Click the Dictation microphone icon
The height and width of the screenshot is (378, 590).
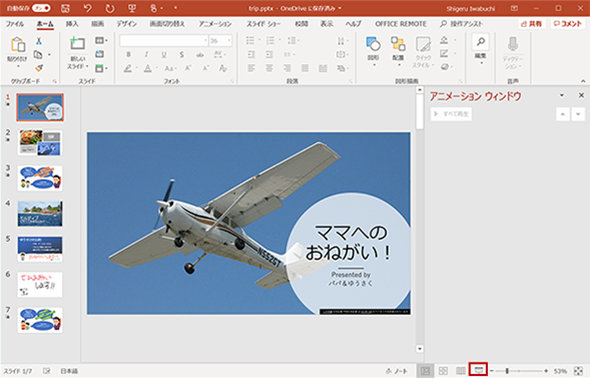(x=512, y=44)
